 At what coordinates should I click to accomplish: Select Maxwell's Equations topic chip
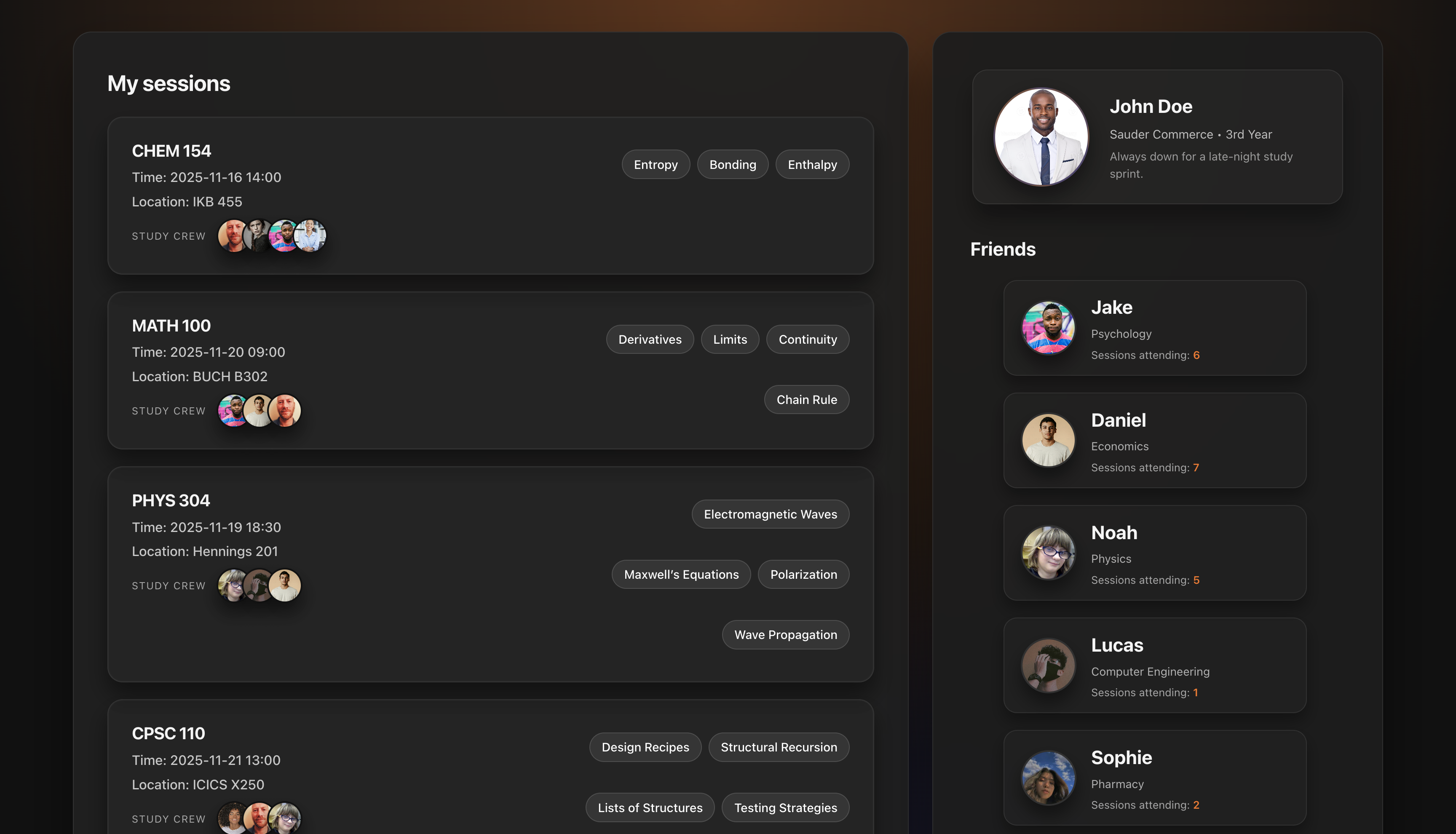[680, 574]
